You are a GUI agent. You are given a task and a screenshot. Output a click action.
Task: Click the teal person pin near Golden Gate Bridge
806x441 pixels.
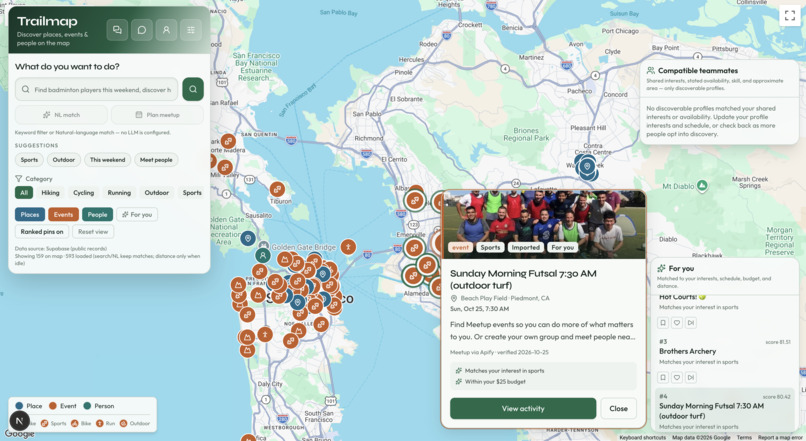263,255
